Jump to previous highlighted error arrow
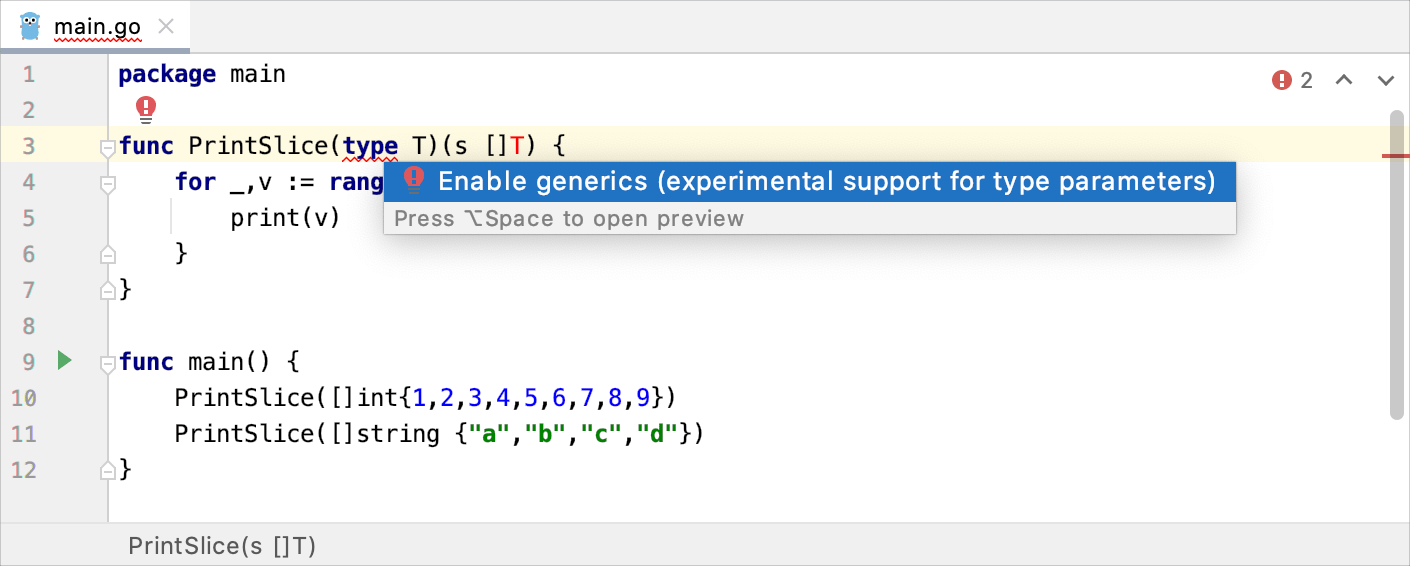Image resolution: width=1410 pixels, height=566 pixels. click(1344, 80)
